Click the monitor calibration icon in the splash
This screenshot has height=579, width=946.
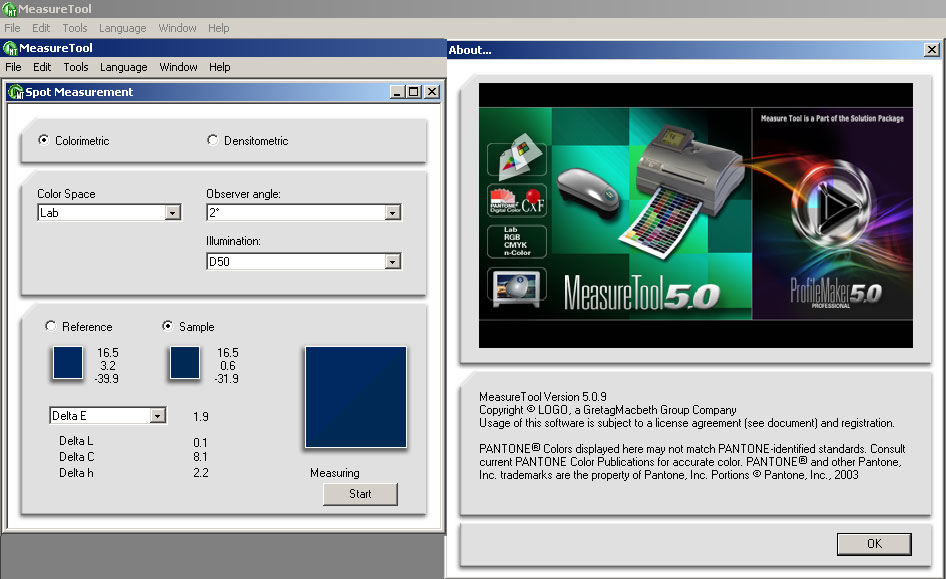click(516, 286)
